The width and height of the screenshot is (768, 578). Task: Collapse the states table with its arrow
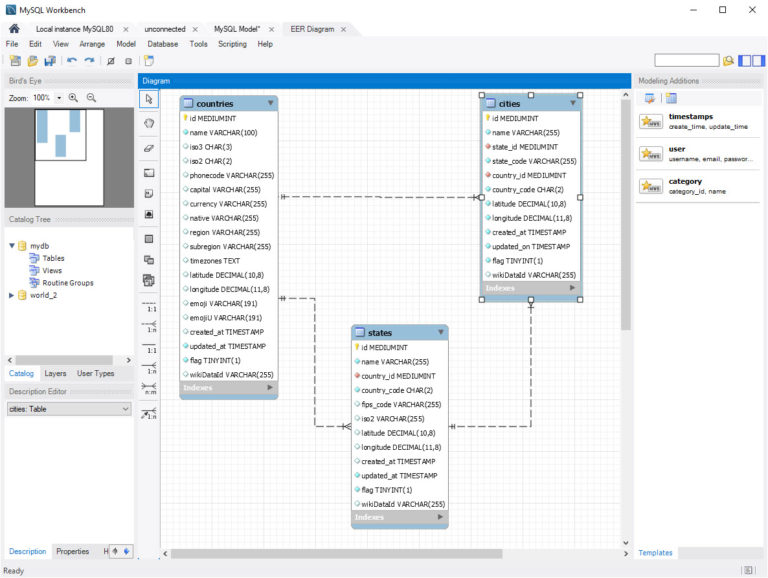441,332
